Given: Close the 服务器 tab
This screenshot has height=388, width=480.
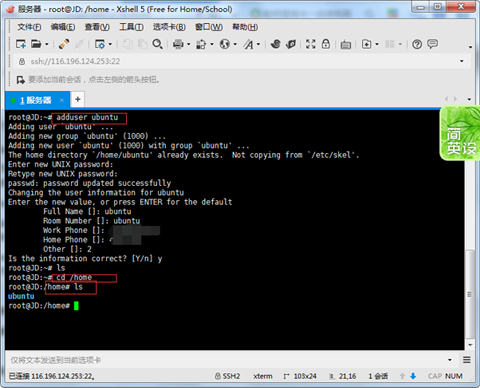Looking at the screenshot, I should 62,100.
